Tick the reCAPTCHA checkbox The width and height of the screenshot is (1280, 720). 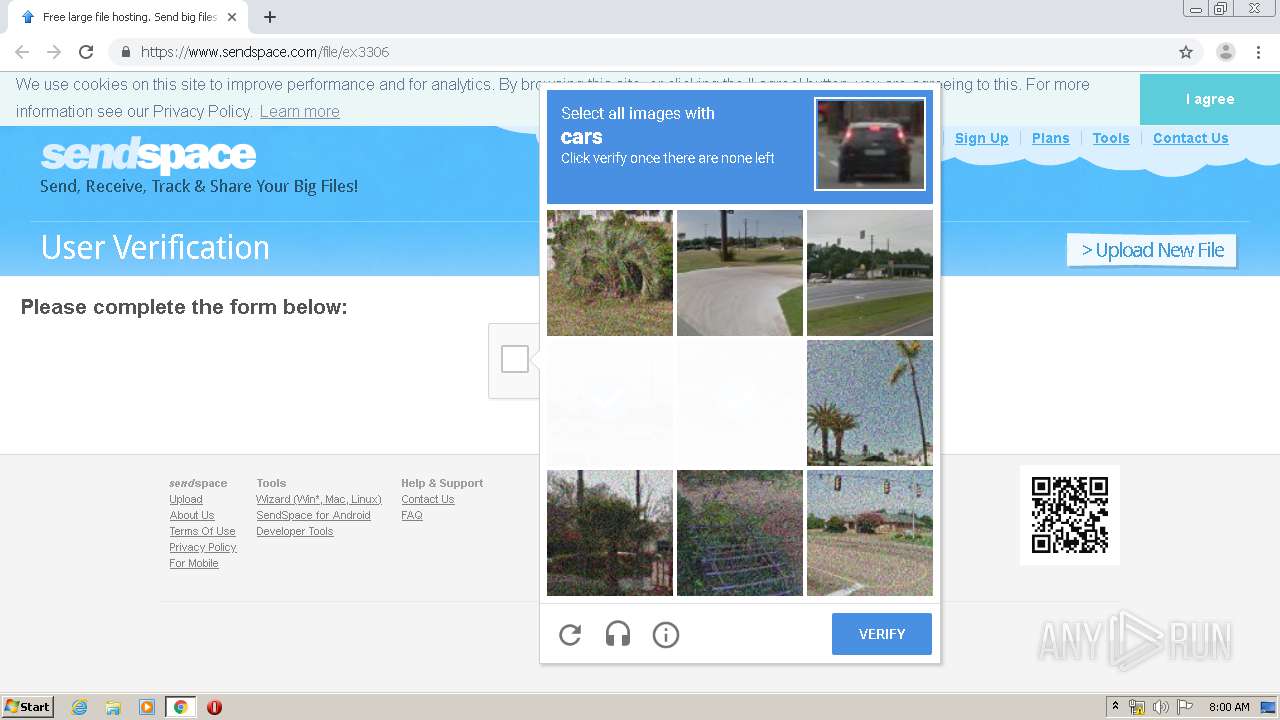(x=515, y=359)
